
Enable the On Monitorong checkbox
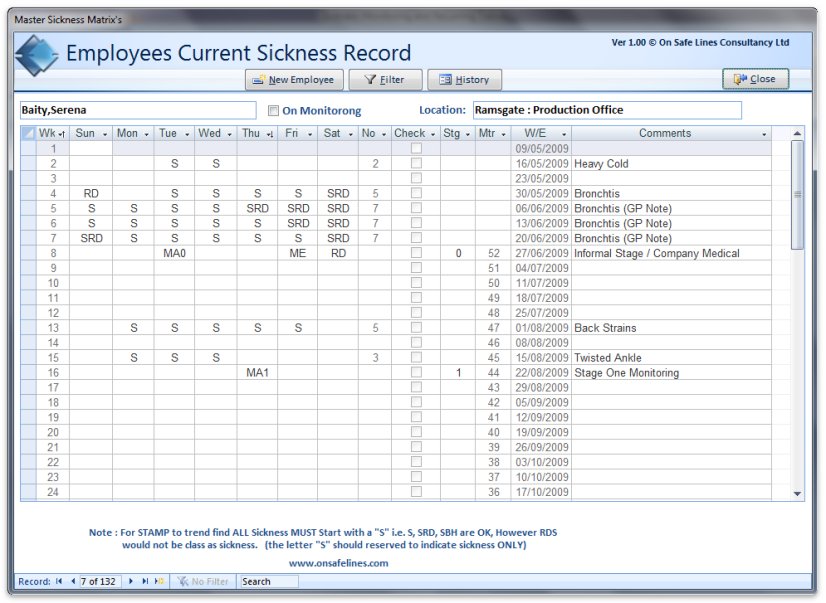(x=272, y=110)
